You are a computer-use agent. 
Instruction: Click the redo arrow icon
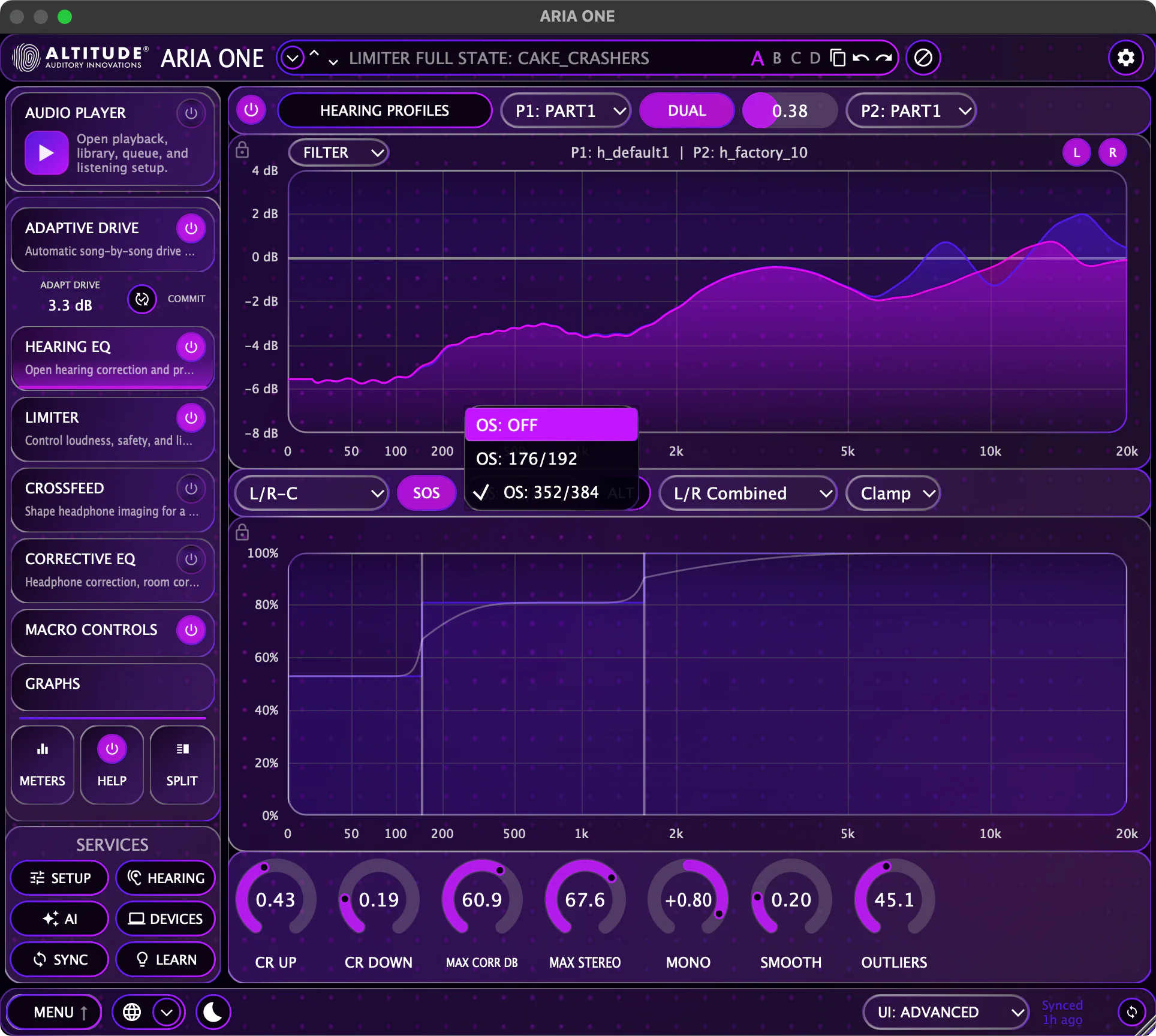pos(883,58)
